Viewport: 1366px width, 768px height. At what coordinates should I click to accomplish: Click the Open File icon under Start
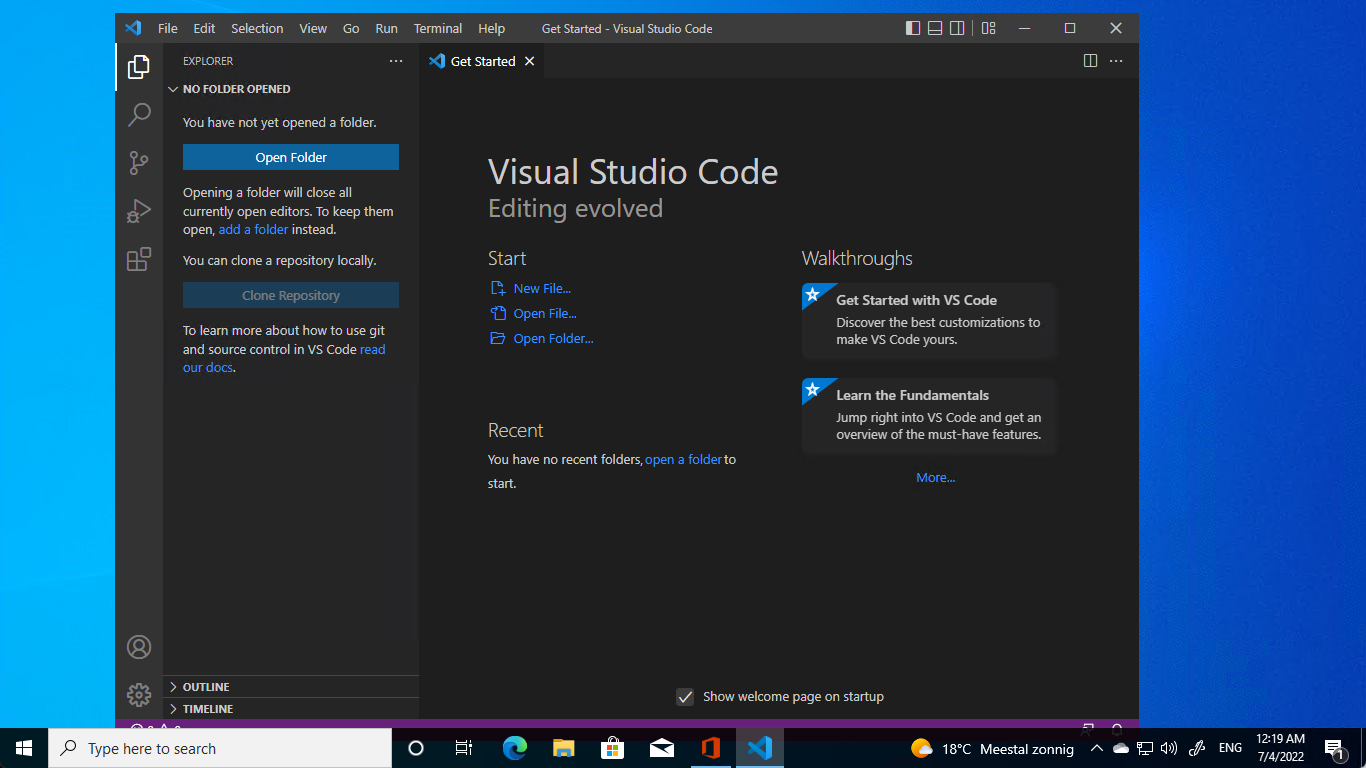point(498,313)
